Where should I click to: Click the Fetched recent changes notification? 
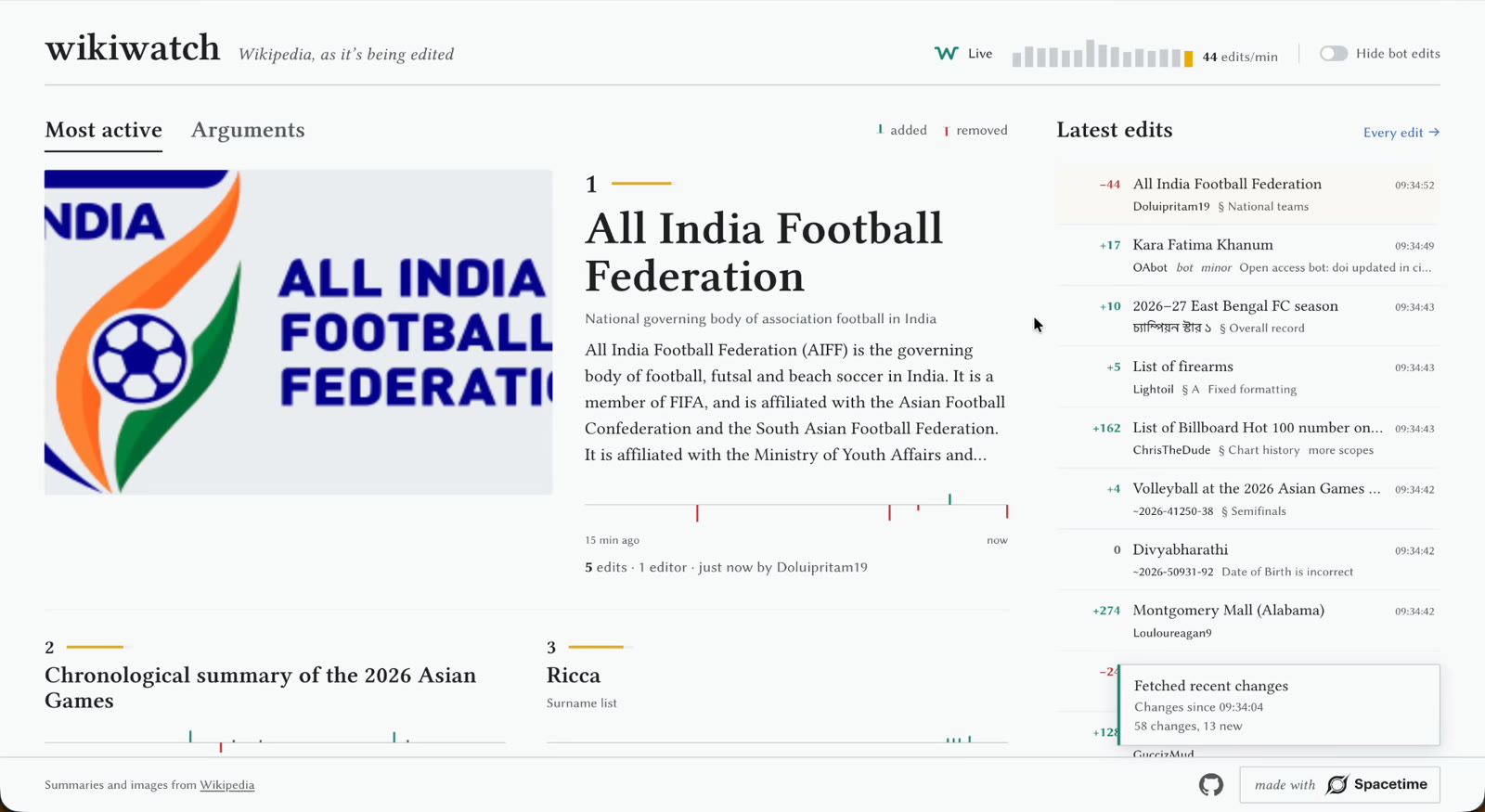pyautogui.click(x=1279, y=705)
